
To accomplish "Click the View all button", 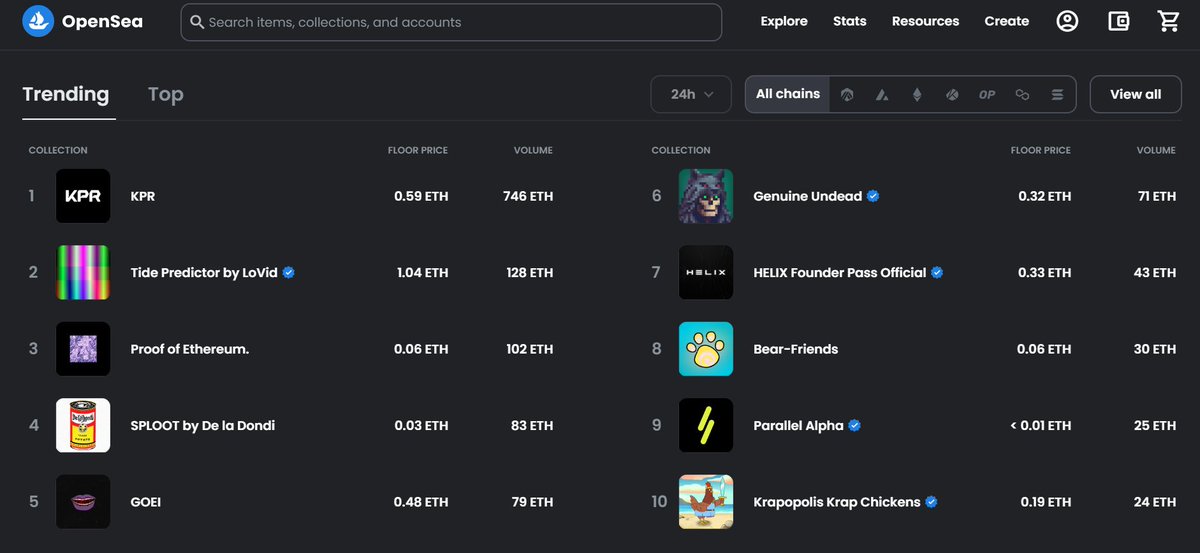I will (1136, 94).
